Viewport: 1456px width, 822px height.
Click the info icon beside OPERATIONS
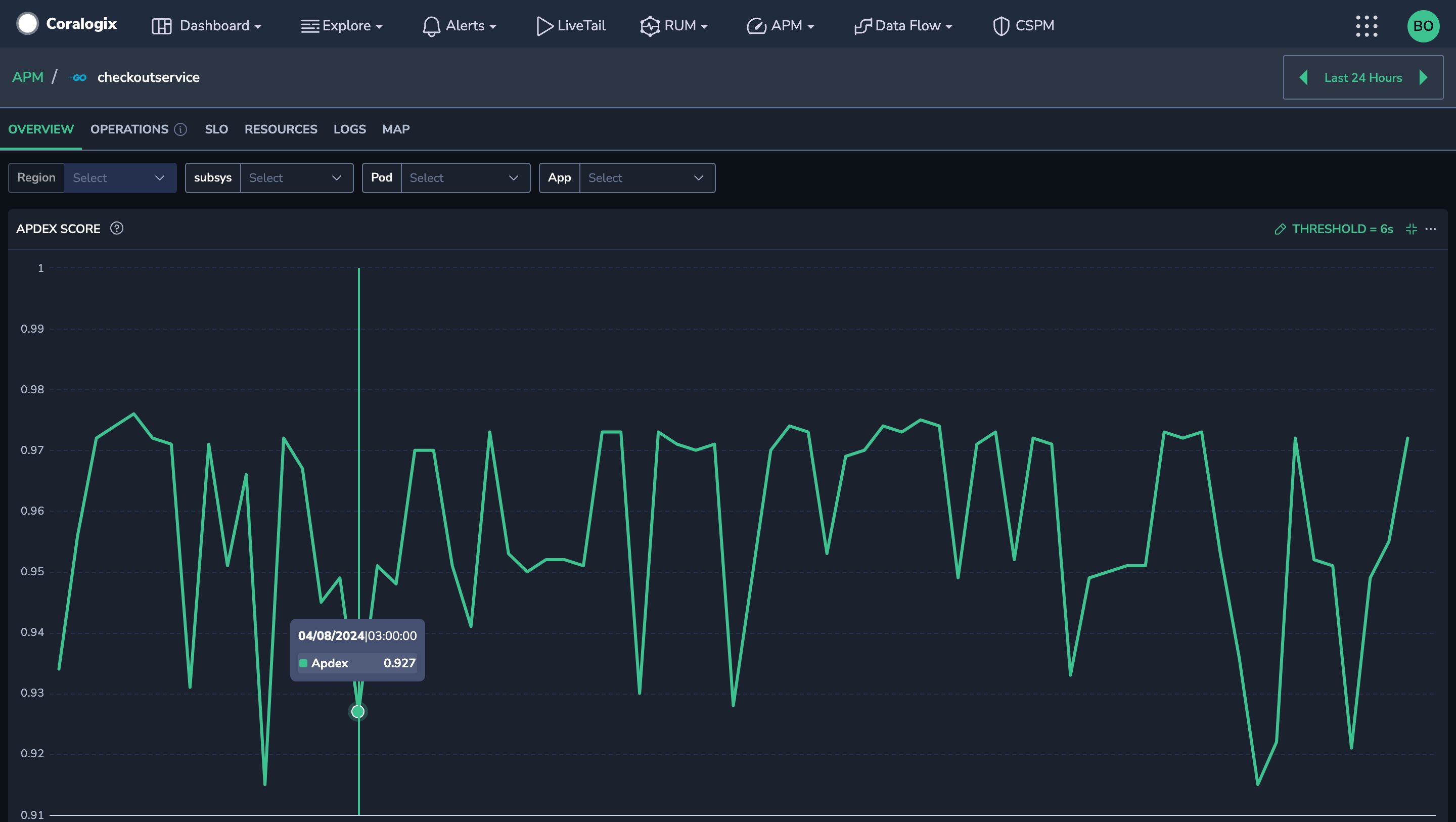[x=180, y=129]
